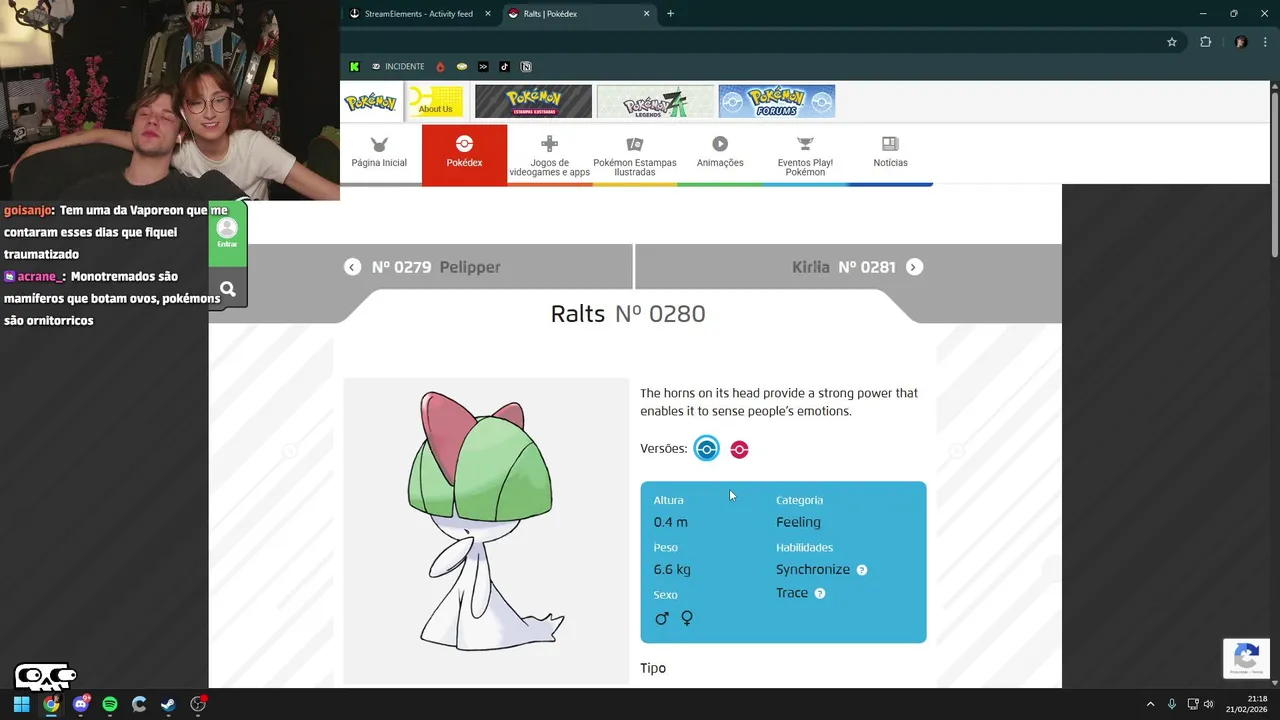This screenshot has height=720, width=1280.
Task: Click the Pokémon logo banner
Action: 370,101
